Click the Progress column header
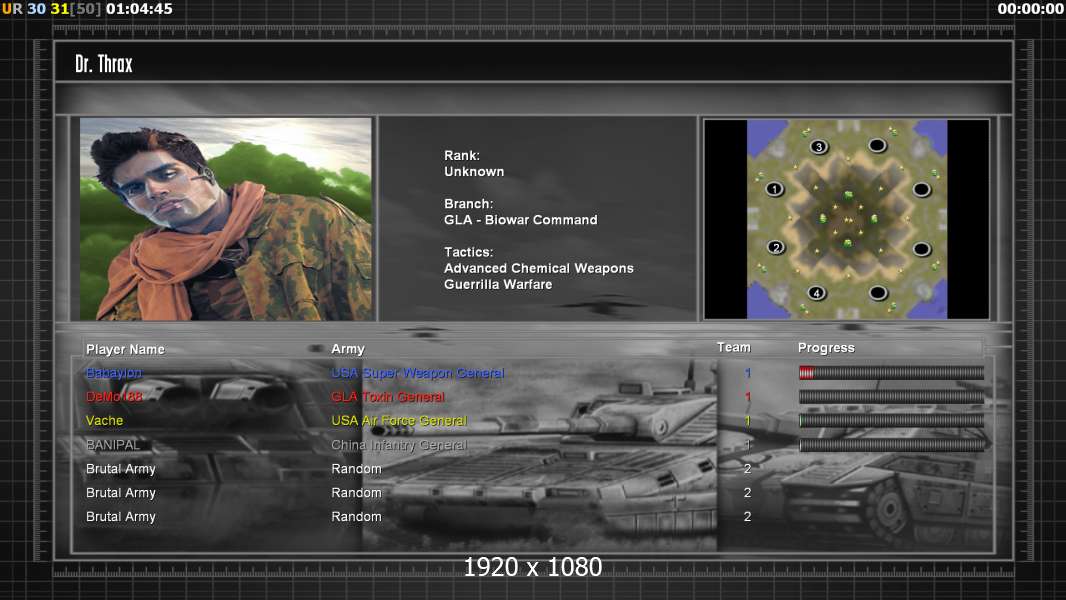The image size is (1066, 600). pos(826,348)
